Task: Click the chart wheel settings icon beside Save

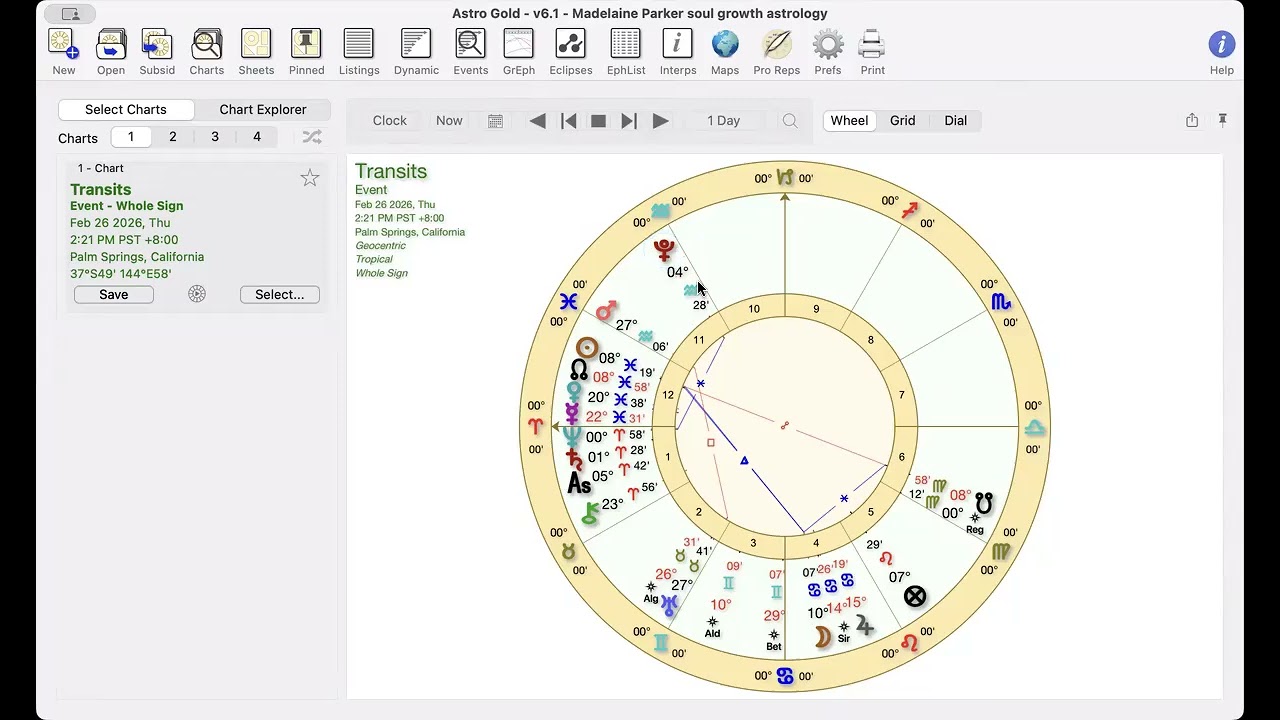Action: [197, 294]
